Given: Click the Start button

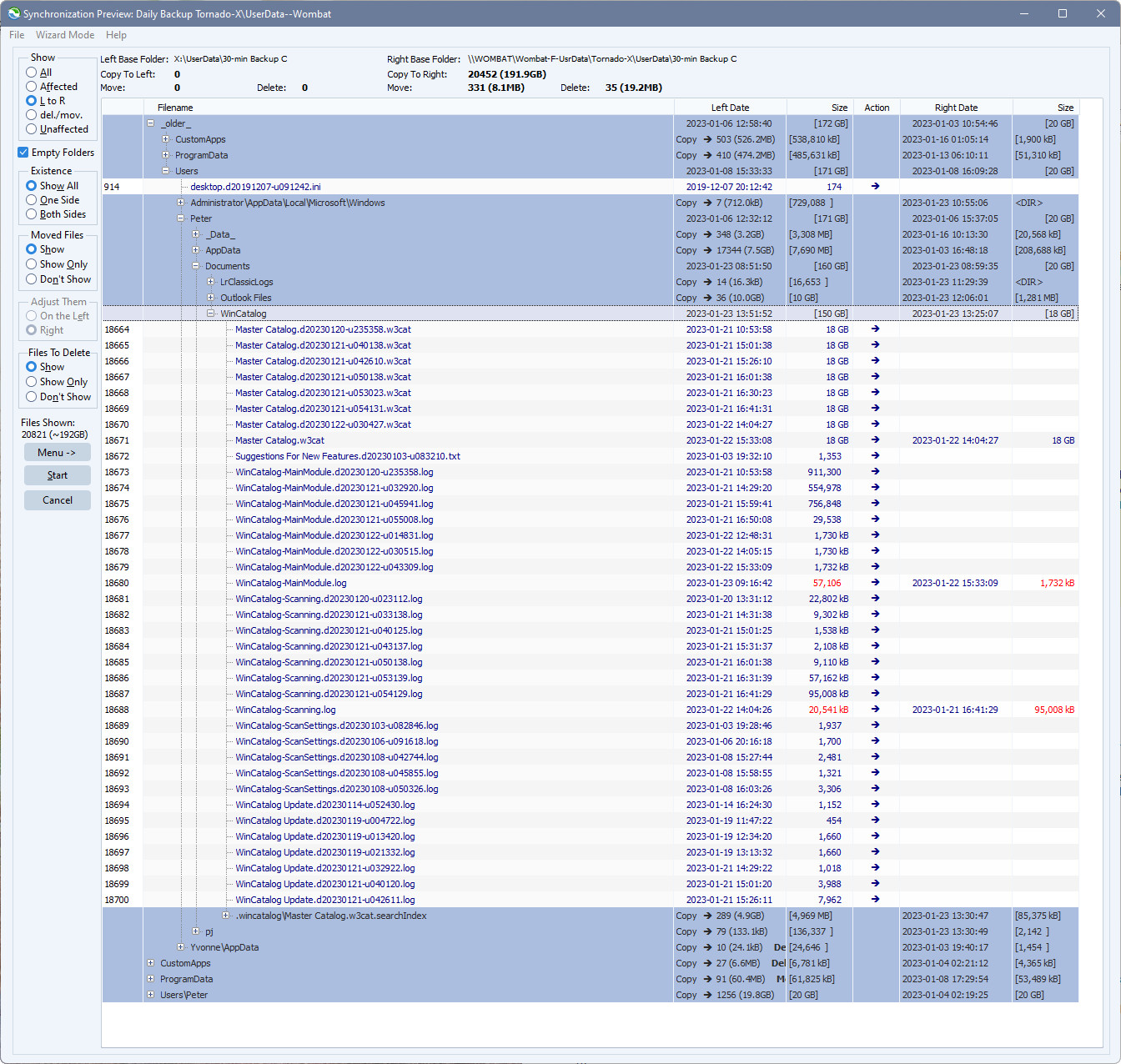Looking at the screenshot, I should point(57,475).
